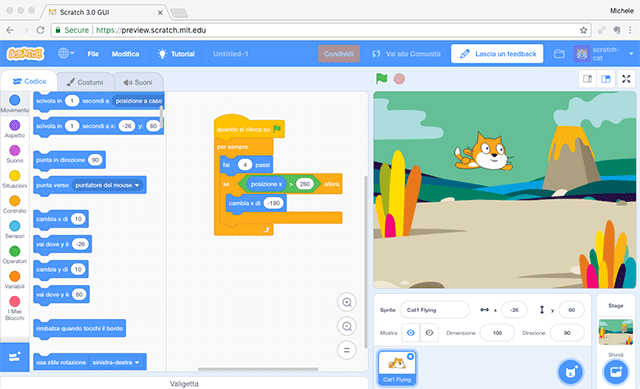Zoom out the code workspace
The width and height of the screenshot is (640, 389).
click(x=347, y=327)
